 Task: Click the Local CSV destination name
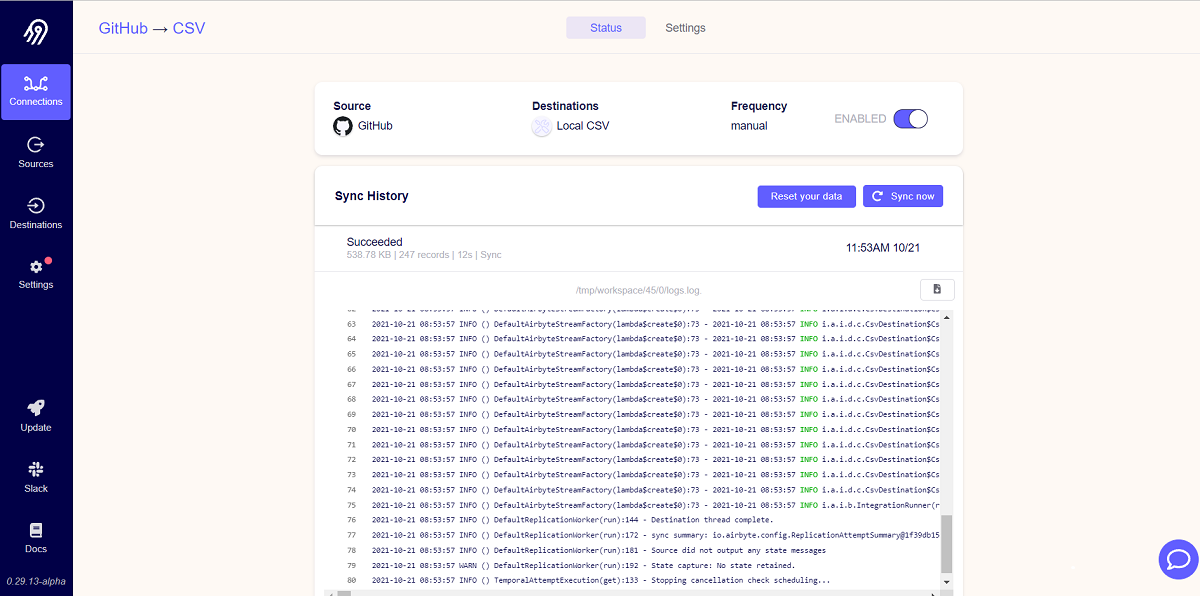coord(583,126)
